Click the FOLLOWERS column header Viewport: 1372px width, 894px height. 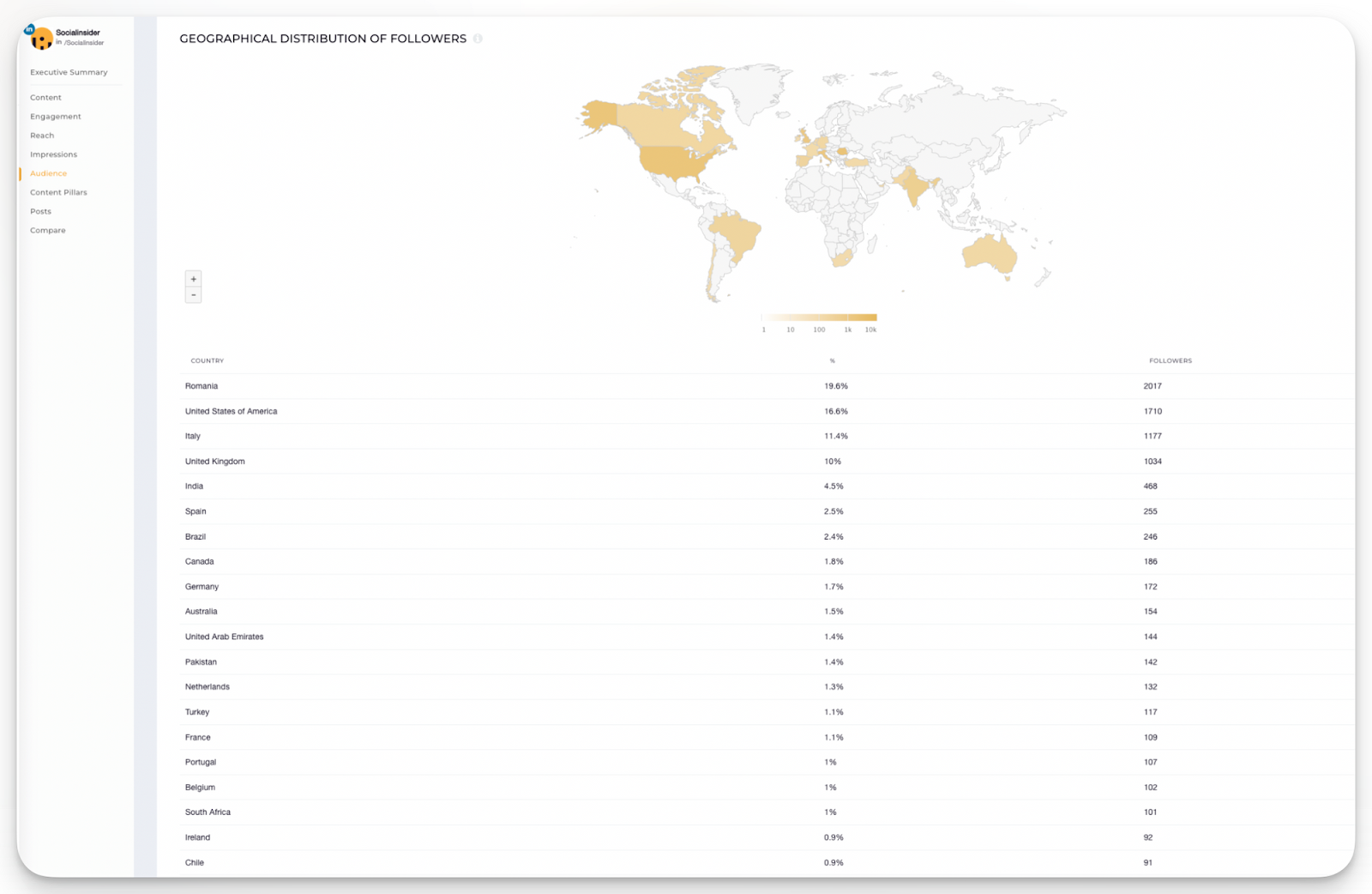[1170, 361]
